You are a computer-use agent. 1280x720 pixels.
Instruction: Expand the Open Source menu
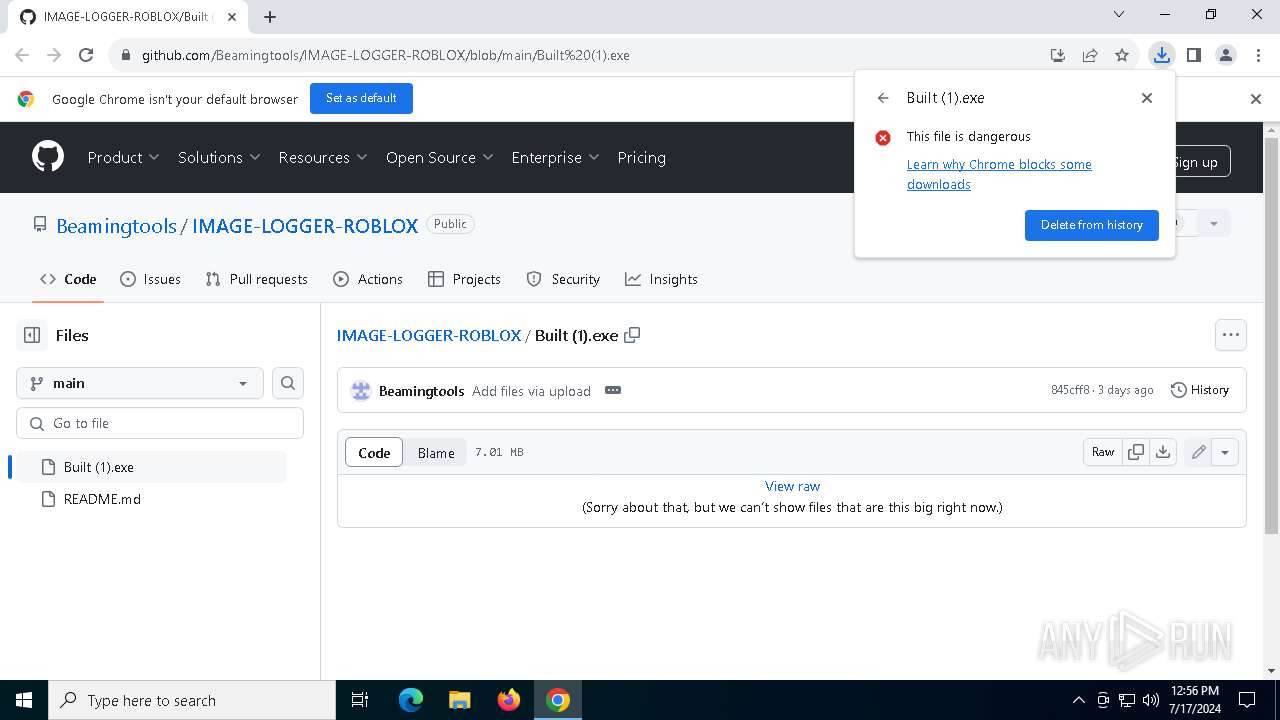point(440,157)
